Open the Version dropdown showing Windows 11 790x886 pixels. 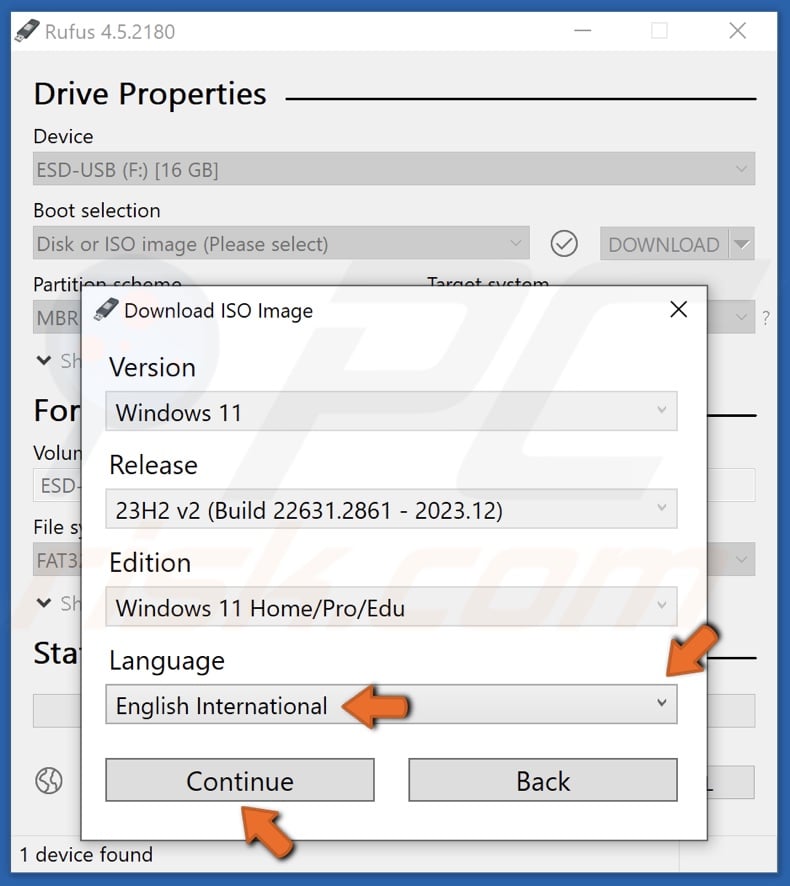click(x=390, y=411)
